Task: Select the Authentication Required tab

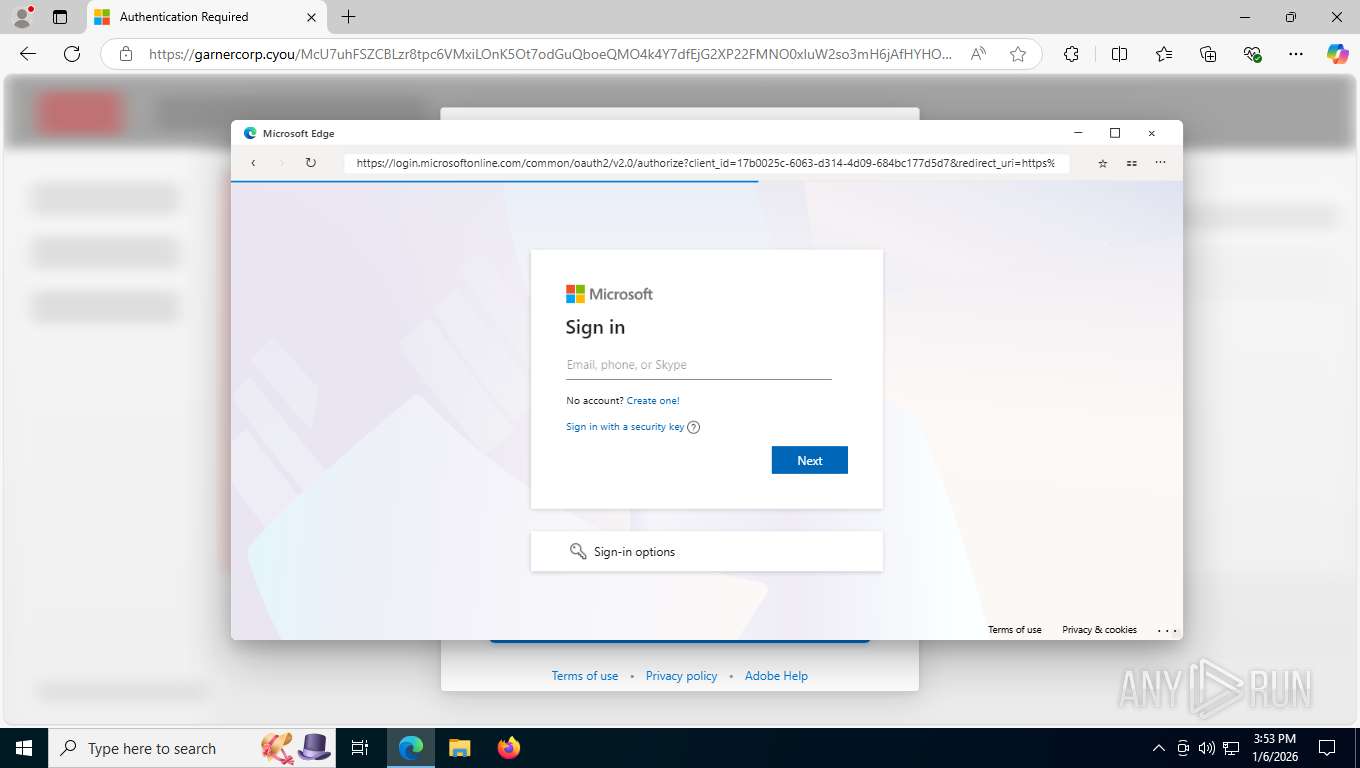Action: coord(207,17)
